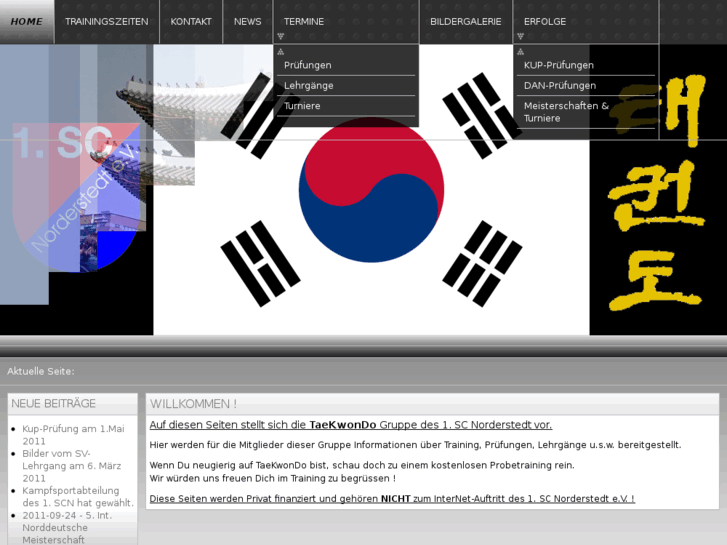Open the TERMINE menu
The image size is (727, 545).
pyautogui.click(x=304, y=22)
